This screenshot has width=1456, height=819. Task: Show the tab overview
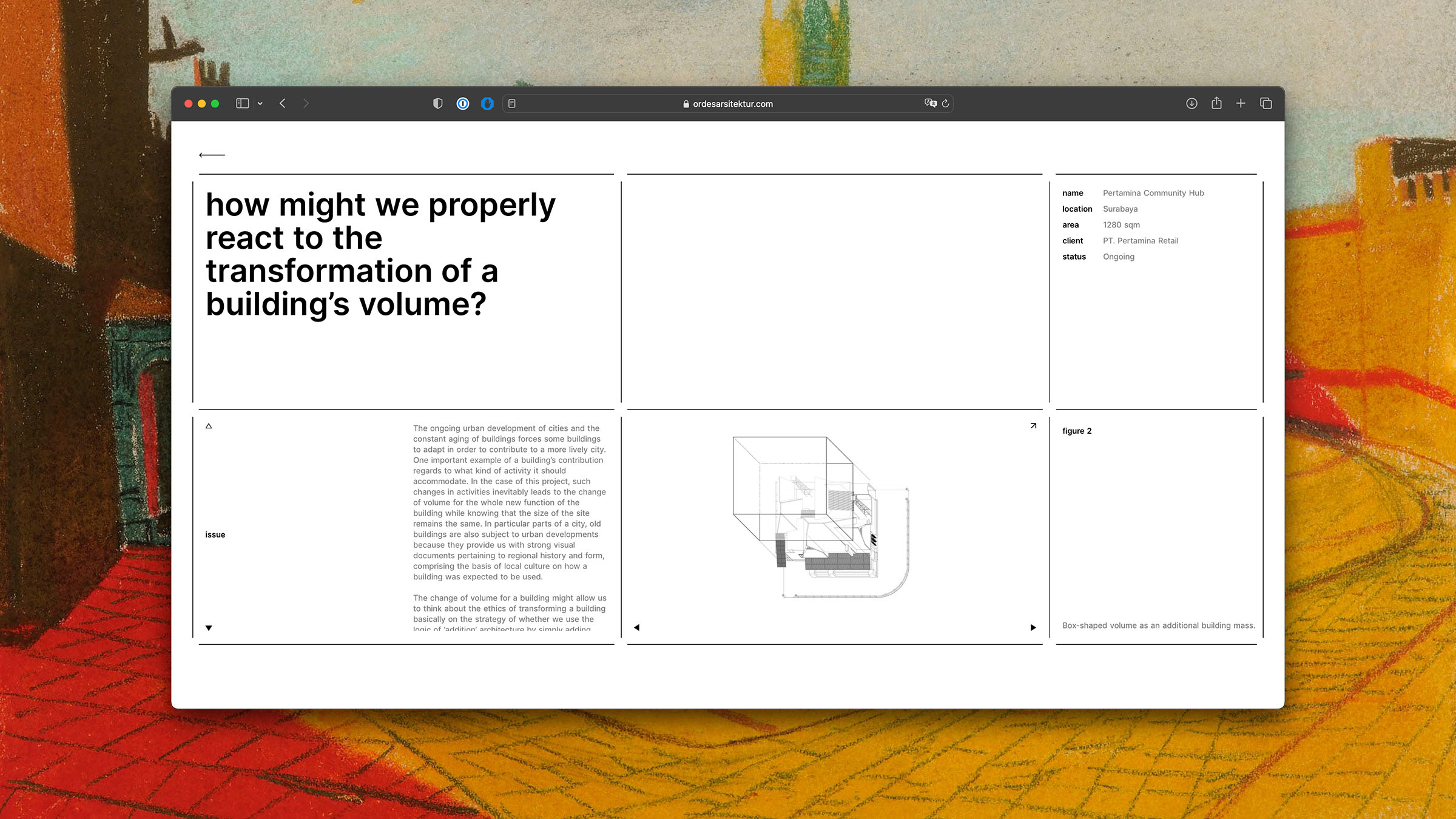pyautogui.click(x=1266, y=104)
